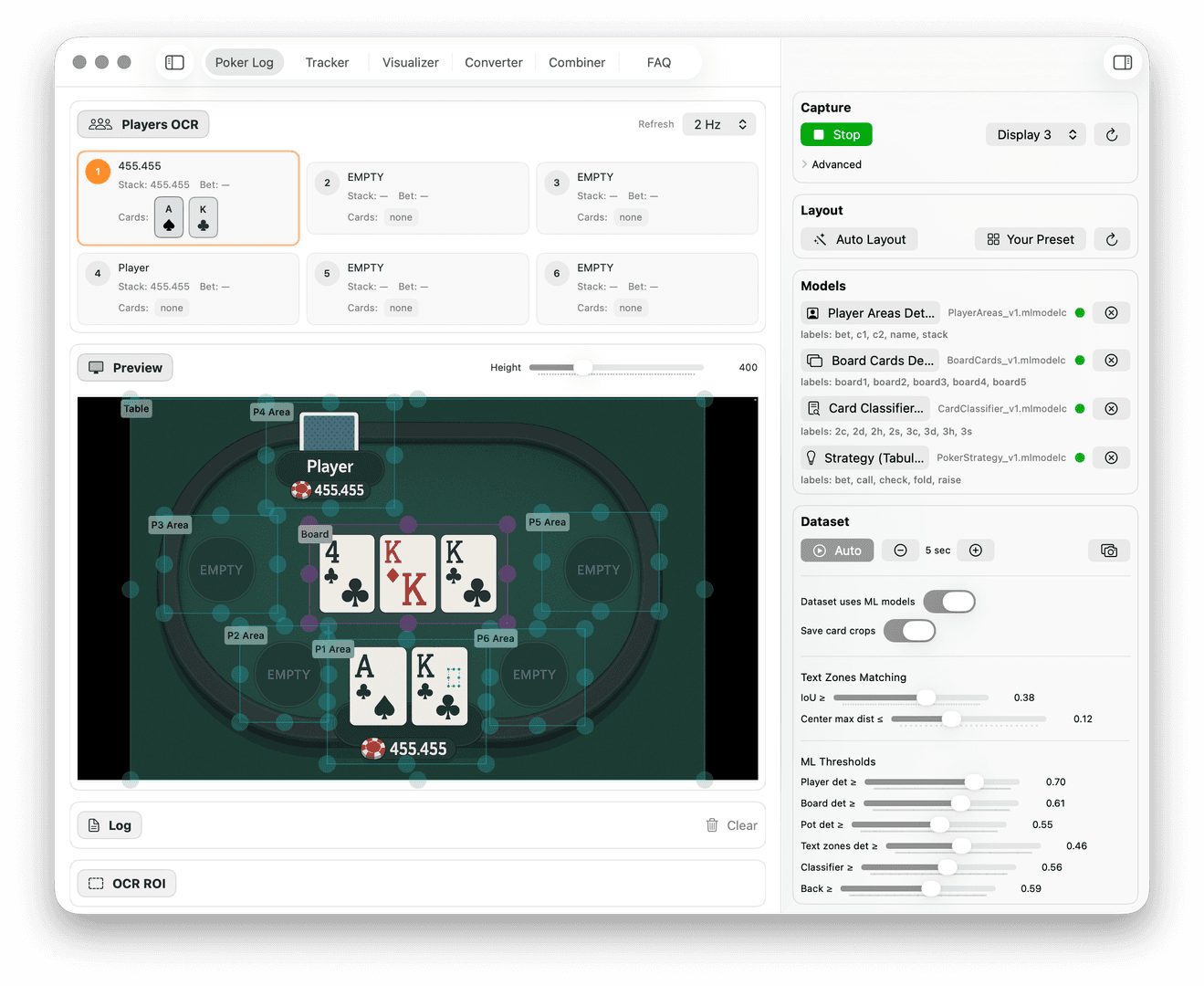The height and width of the screenshot is (986, 1204).
Task: Open the FAQ tab
Action: 659,62
